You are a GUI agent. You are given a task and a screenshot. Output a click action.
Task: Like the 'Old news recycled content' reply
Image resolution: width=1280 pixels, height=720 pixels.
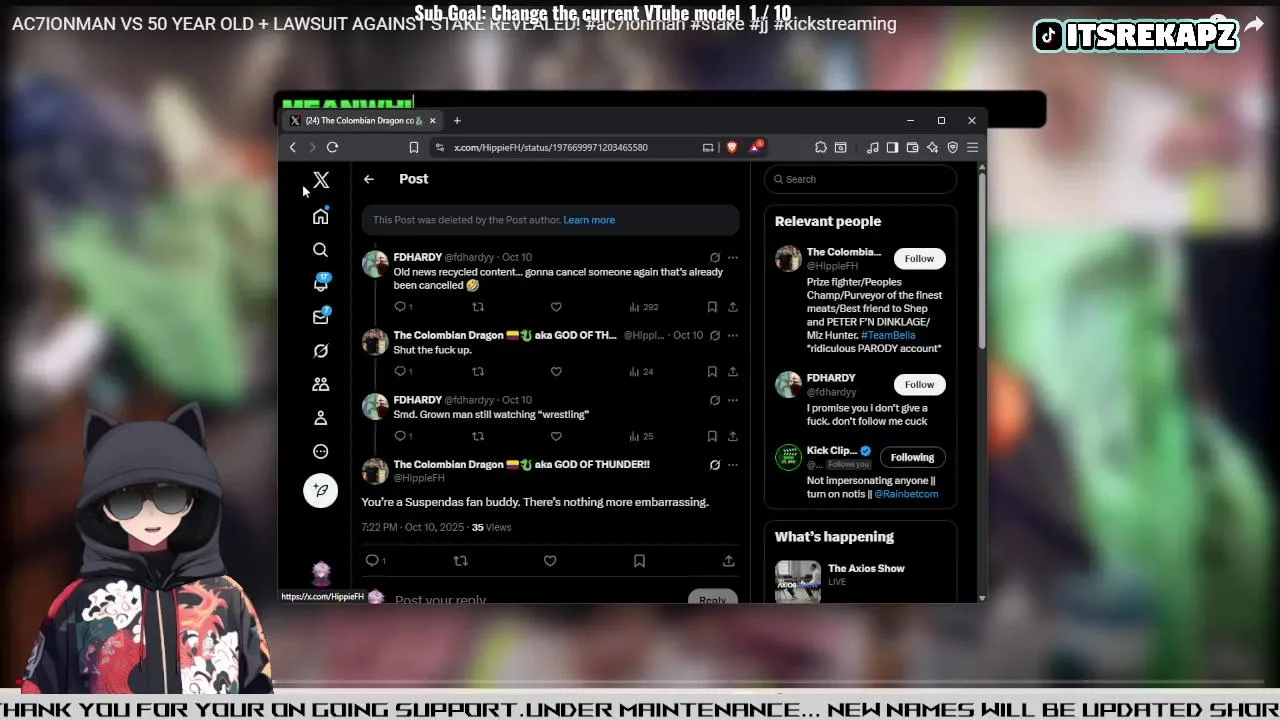coord(556,307)
